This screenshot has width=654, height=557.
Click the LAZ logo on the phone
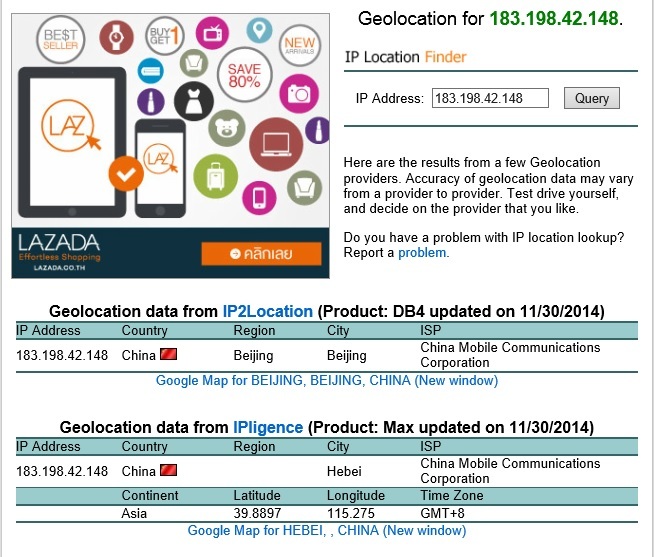pyautogui.click(x=160, y=158)
